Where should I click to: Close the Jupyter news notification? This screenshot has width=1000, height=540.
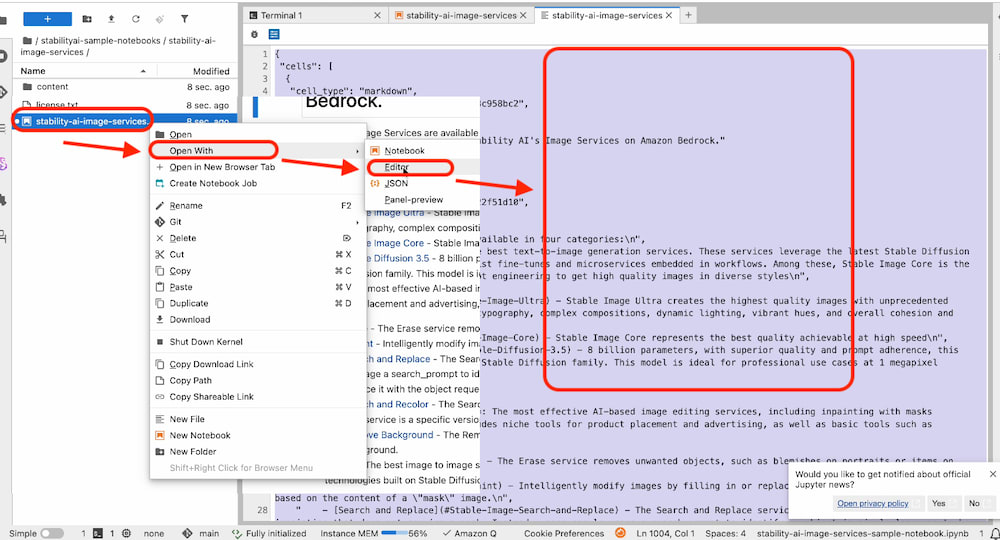pyautogui.click(x=992, y=474)
